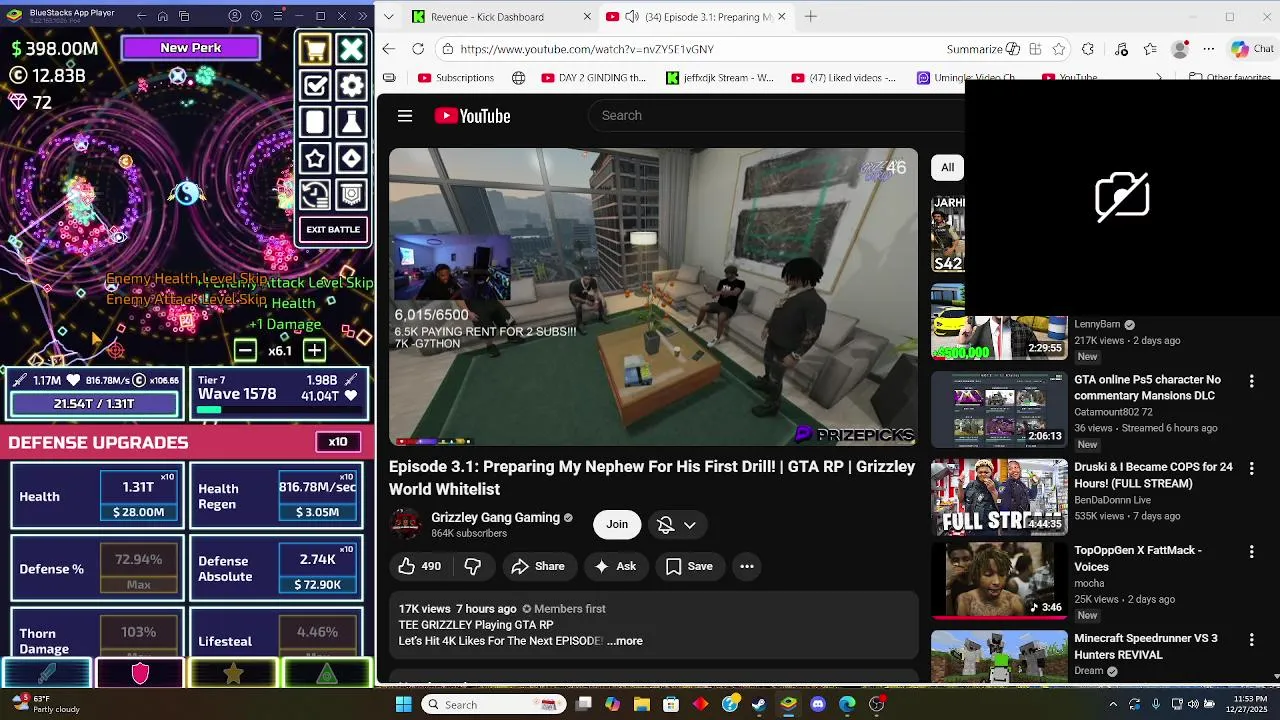Decrease game speed with minus button
Image resolution: width=1280 pixels, height=720 pixels.
click(x=245, y=350)
